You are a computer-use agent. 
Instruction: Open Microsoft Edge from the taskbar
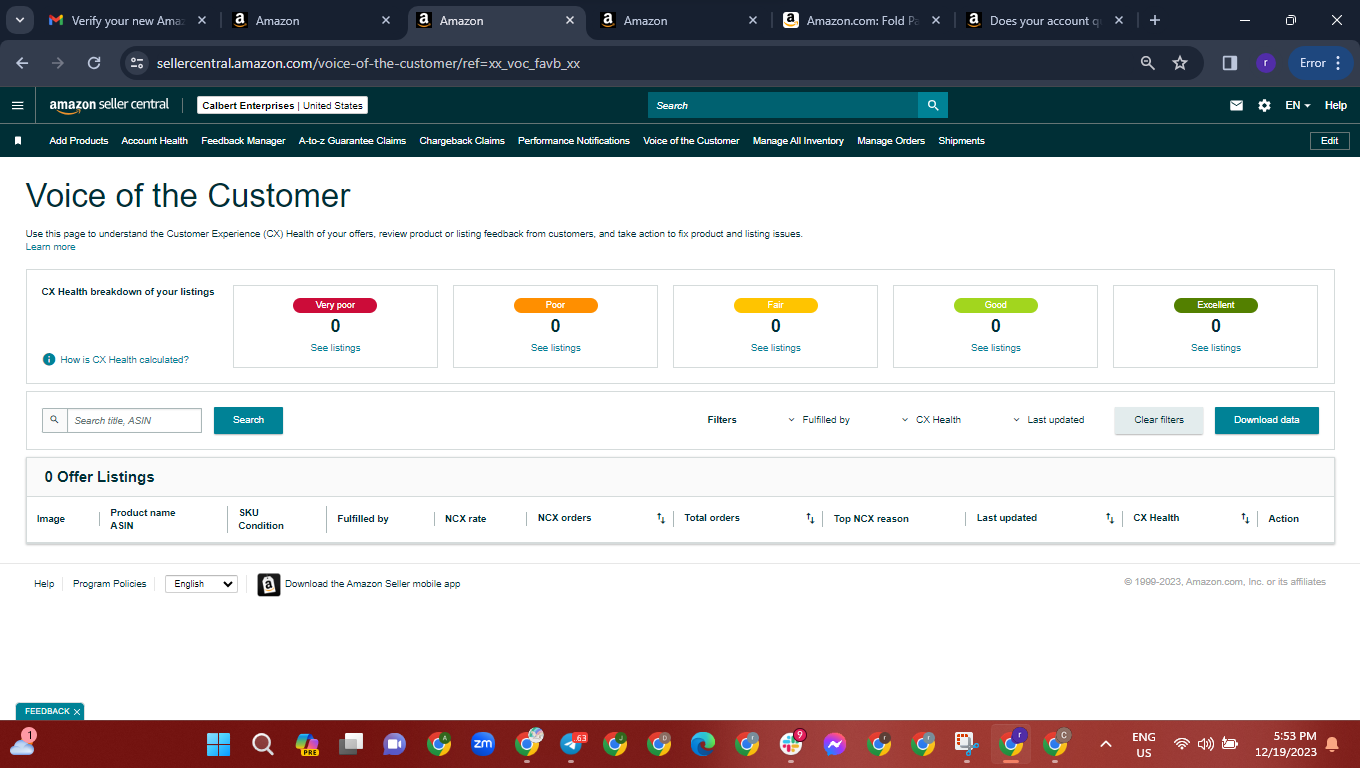coord(703,744)
